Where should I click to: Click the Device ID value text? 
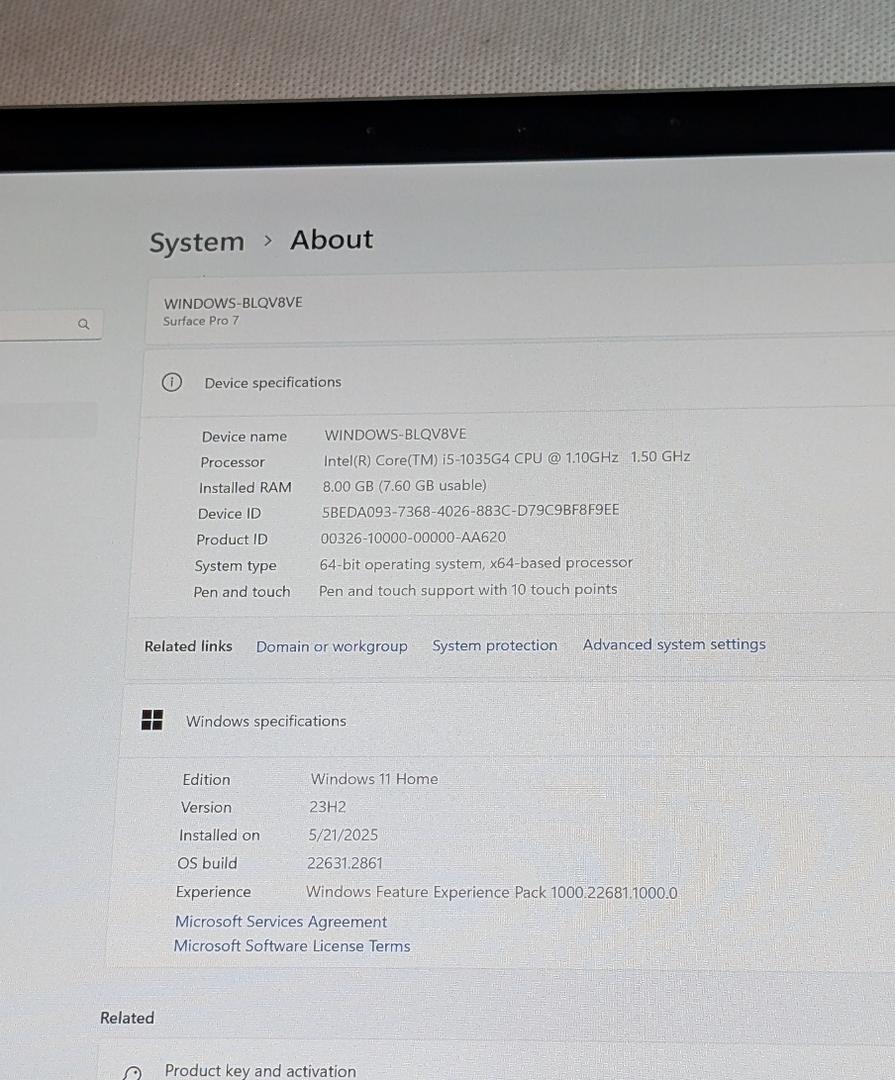(470, 510)
